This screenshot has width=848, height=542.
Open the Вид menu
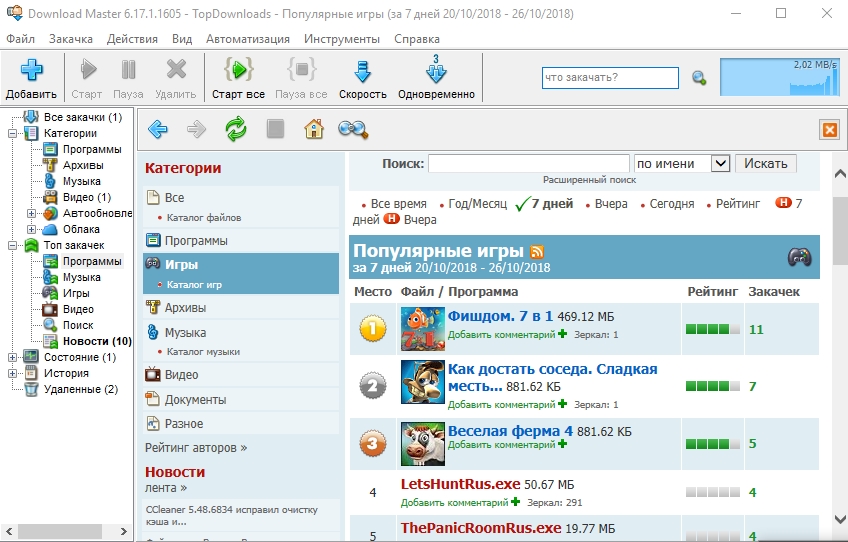pyautogui.click(x=182, y=39)
